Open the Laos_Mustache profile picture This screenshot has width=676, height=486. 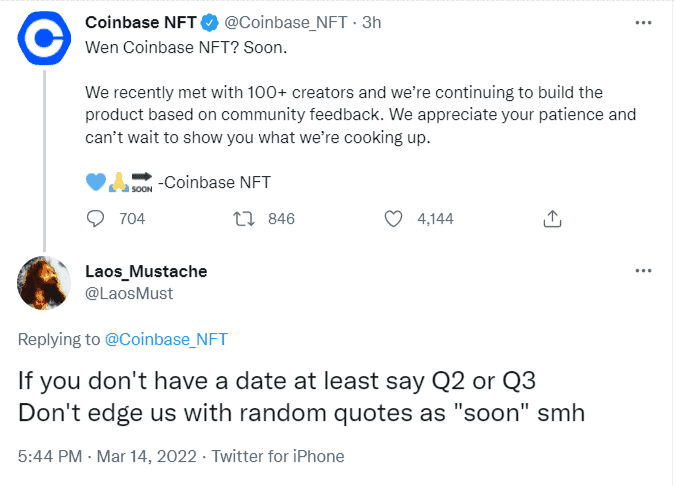click(x=45, y=283)
